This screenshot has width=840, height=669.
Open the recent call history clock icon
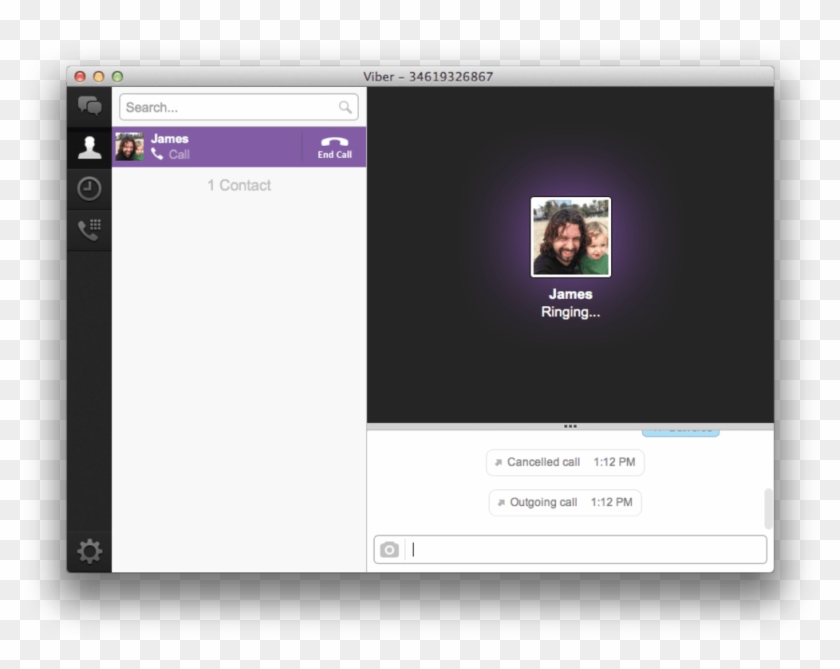(x=88, y=186)
